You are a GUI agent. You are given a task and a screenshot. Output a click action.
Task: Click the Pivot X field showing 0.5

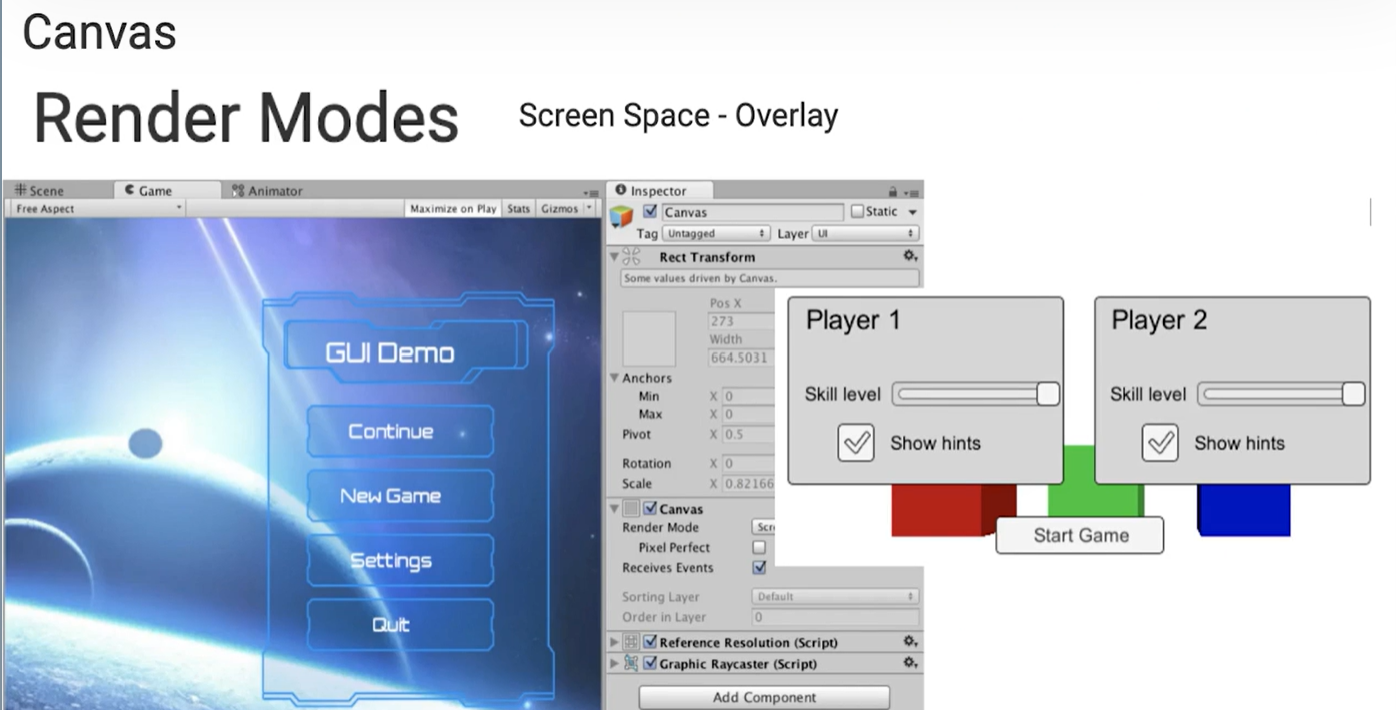pos(749,435)
